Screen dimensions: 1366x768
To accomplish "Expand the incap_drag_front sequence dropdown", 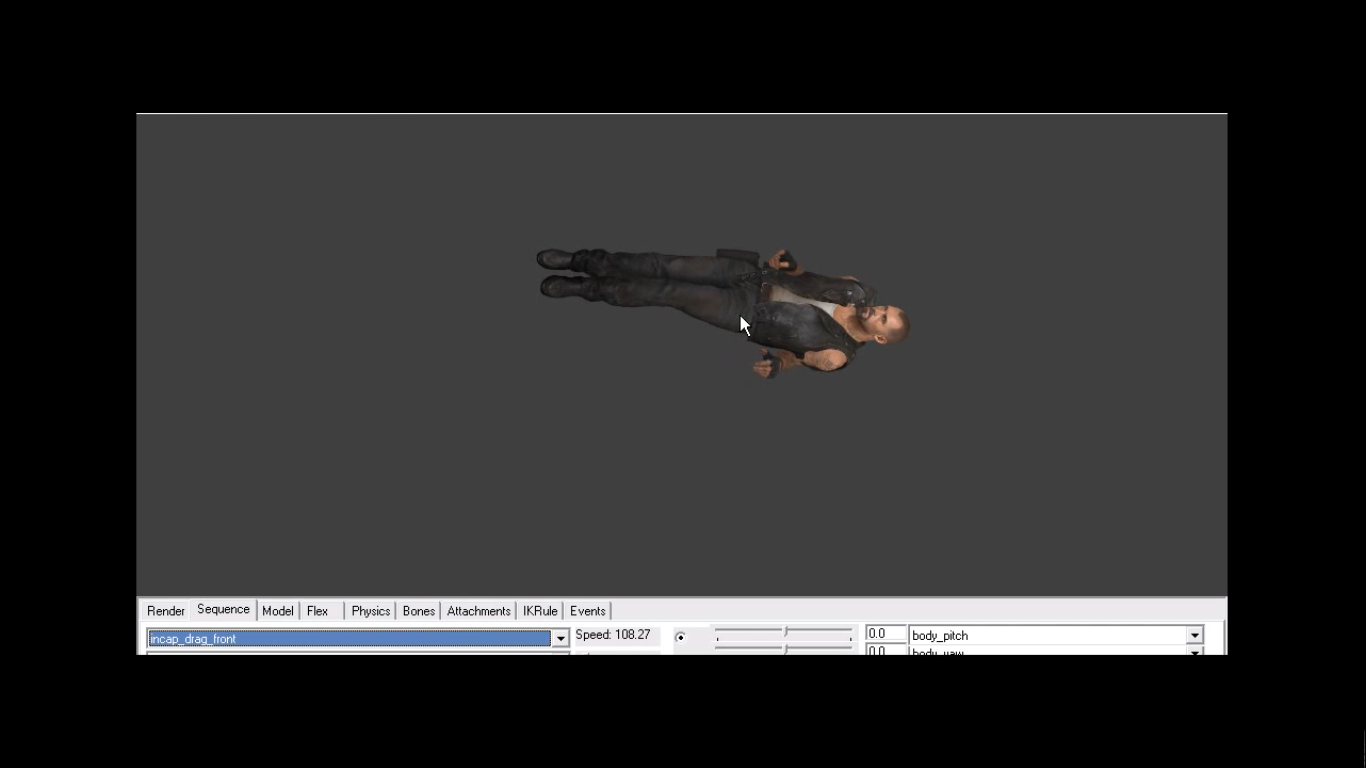I will point(560,638).
